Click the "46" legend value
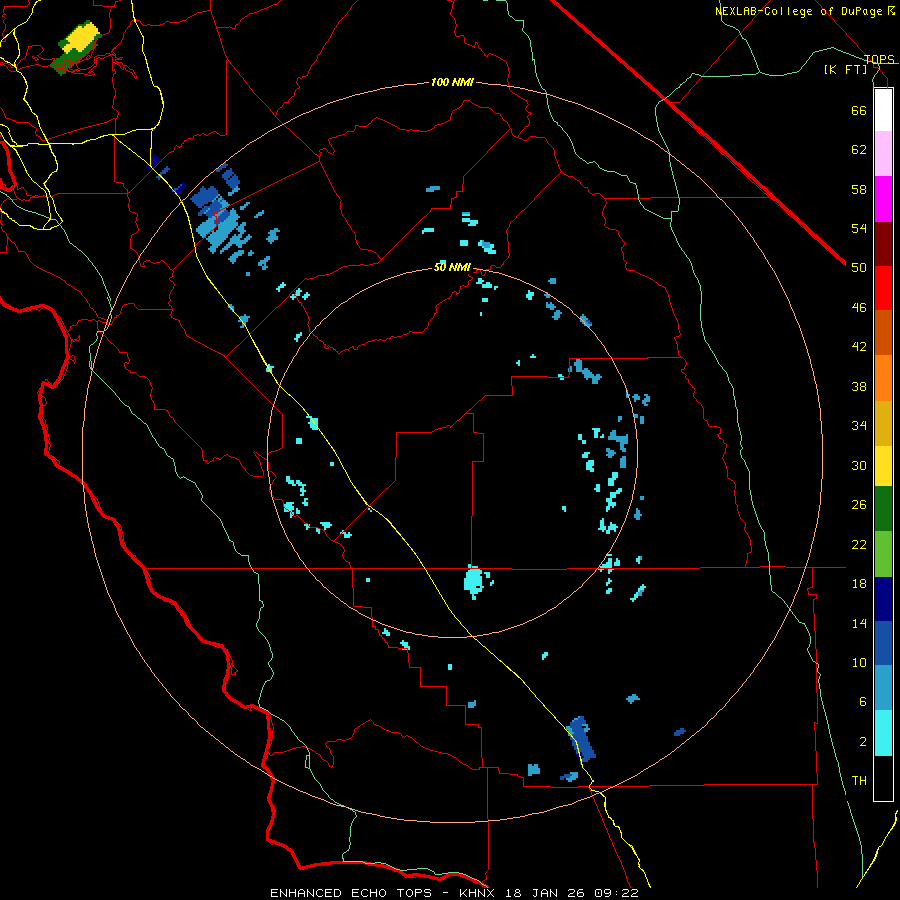 859,308
